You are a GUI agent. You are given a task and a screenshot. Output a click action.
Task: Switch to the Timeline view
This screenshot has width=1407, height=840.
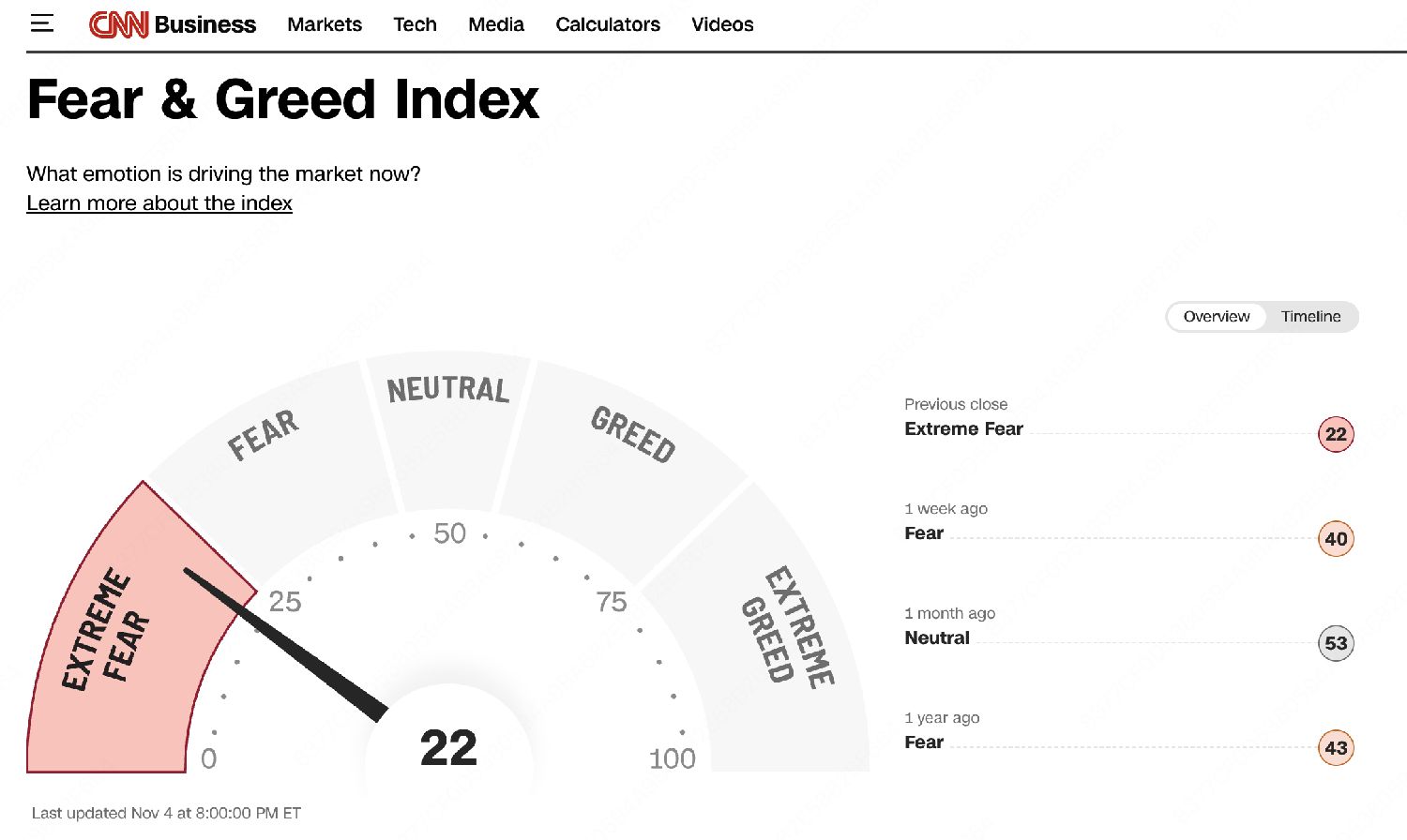[1310, 317]
